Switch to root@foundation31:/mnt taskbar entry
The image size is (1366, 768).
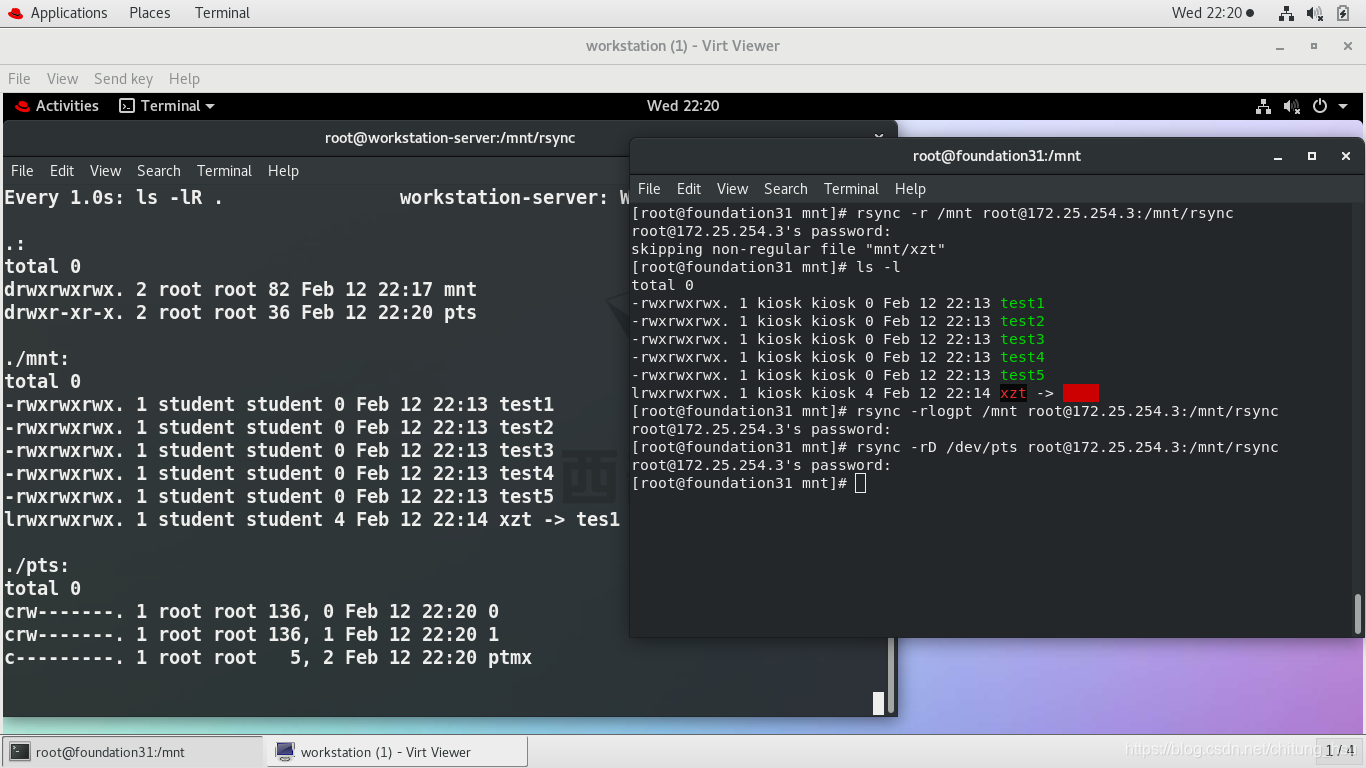pos(132,752)
